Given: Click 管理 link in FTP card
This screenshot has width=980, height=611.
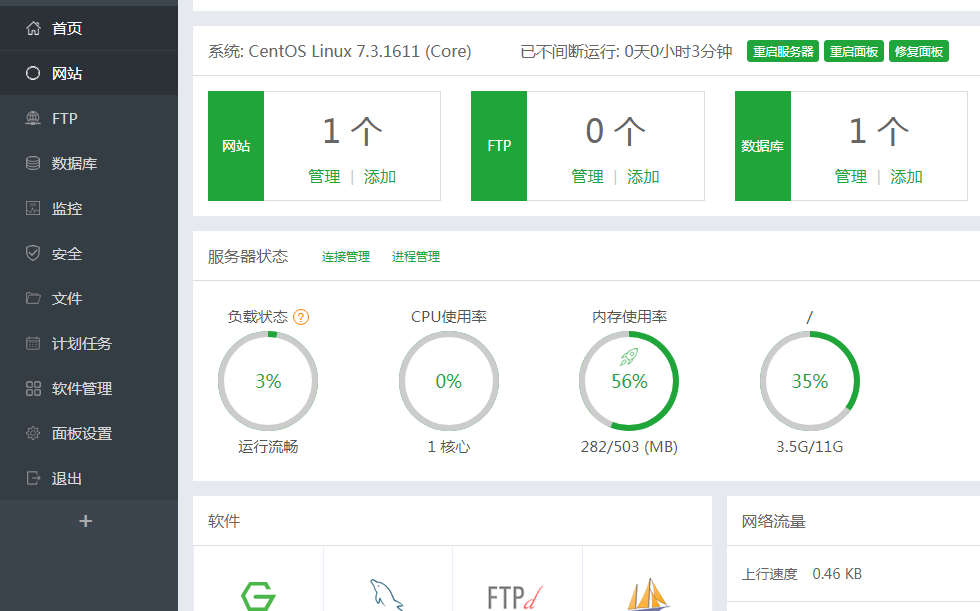Looking at the screenshot, I should (x=588, y=177).
